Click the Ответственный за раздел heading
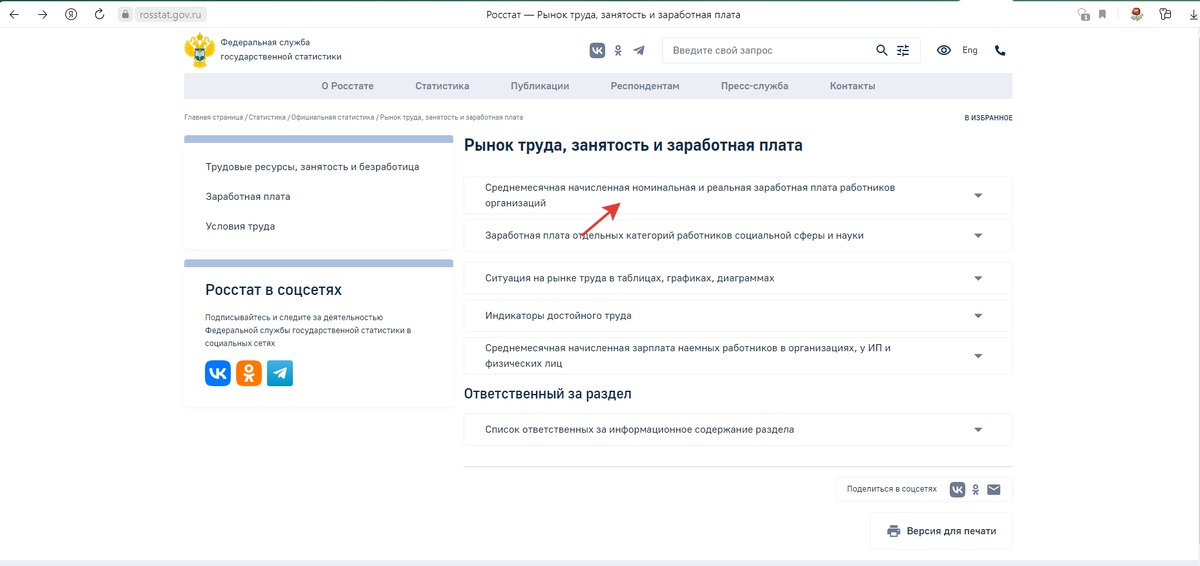 [548, 394]
